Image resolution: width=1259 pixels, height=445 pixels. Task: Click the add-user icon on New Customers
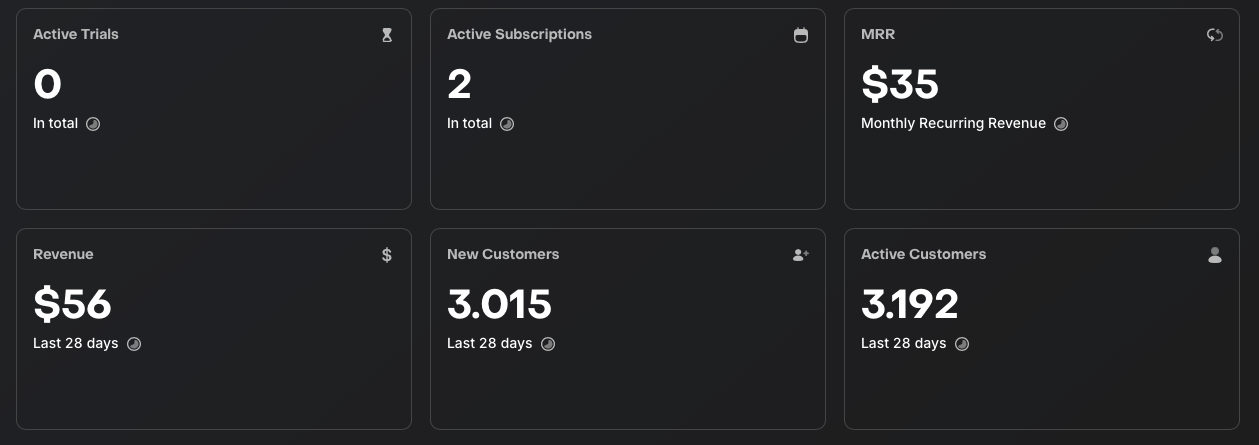(x=801, y=255)
